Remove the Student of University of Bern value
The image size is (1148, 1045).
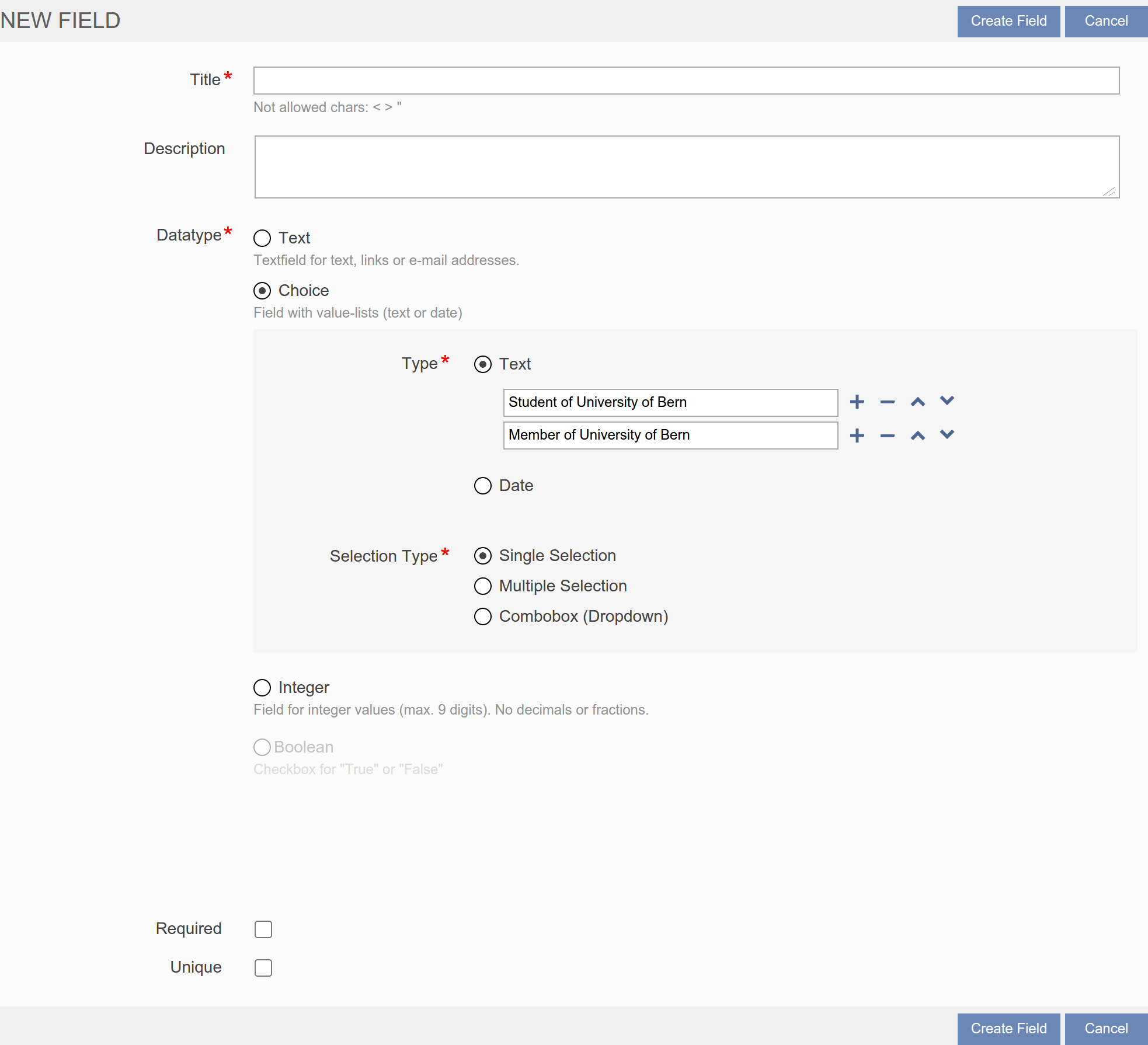point(887,402)
